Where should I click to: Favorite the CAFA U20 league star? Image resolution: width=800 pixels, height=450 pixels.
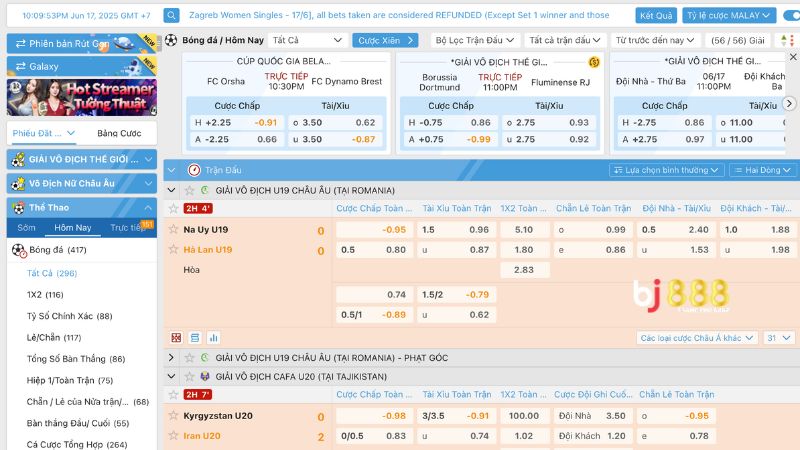[x=189, y=377]
